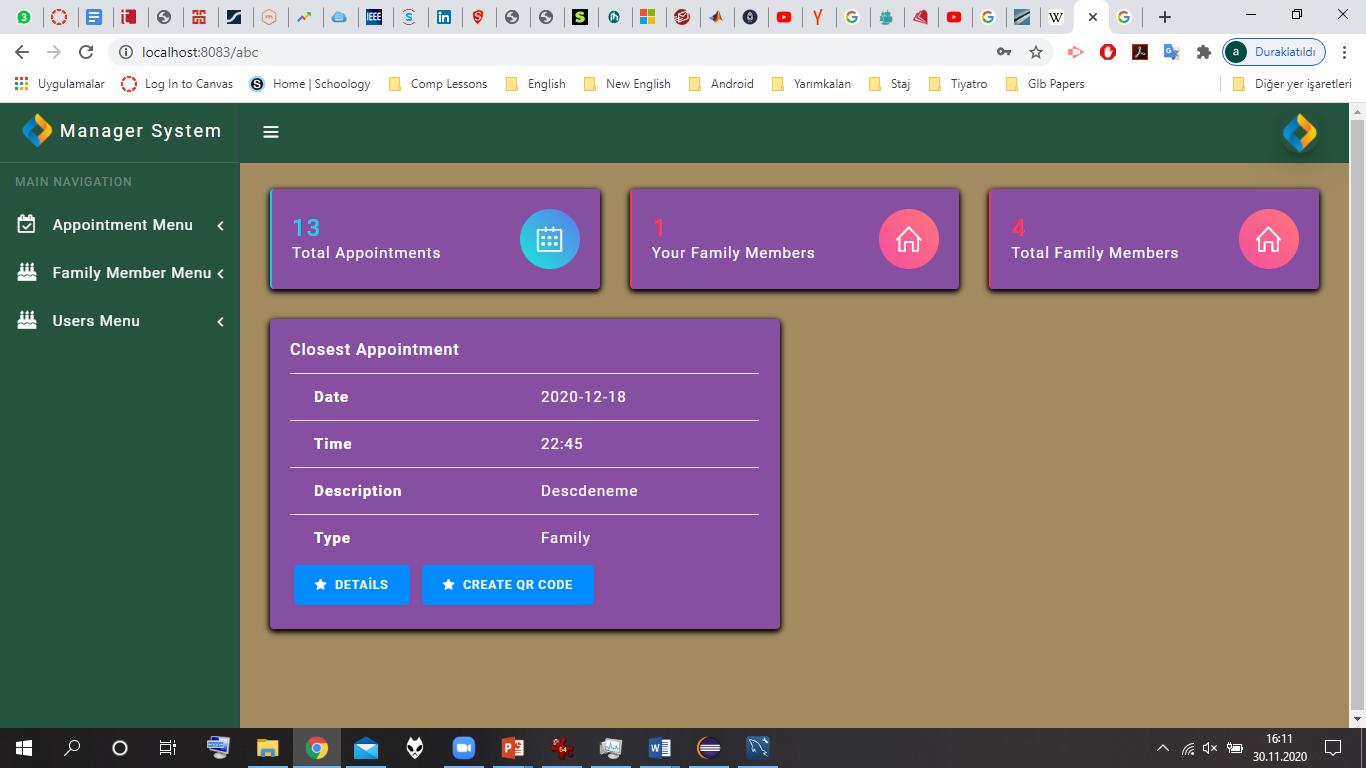Image resolution: width=1366 pixels, height=768 pixels.
Task: Open the Appointment Menu sidebar item
Action: [120, 225]
